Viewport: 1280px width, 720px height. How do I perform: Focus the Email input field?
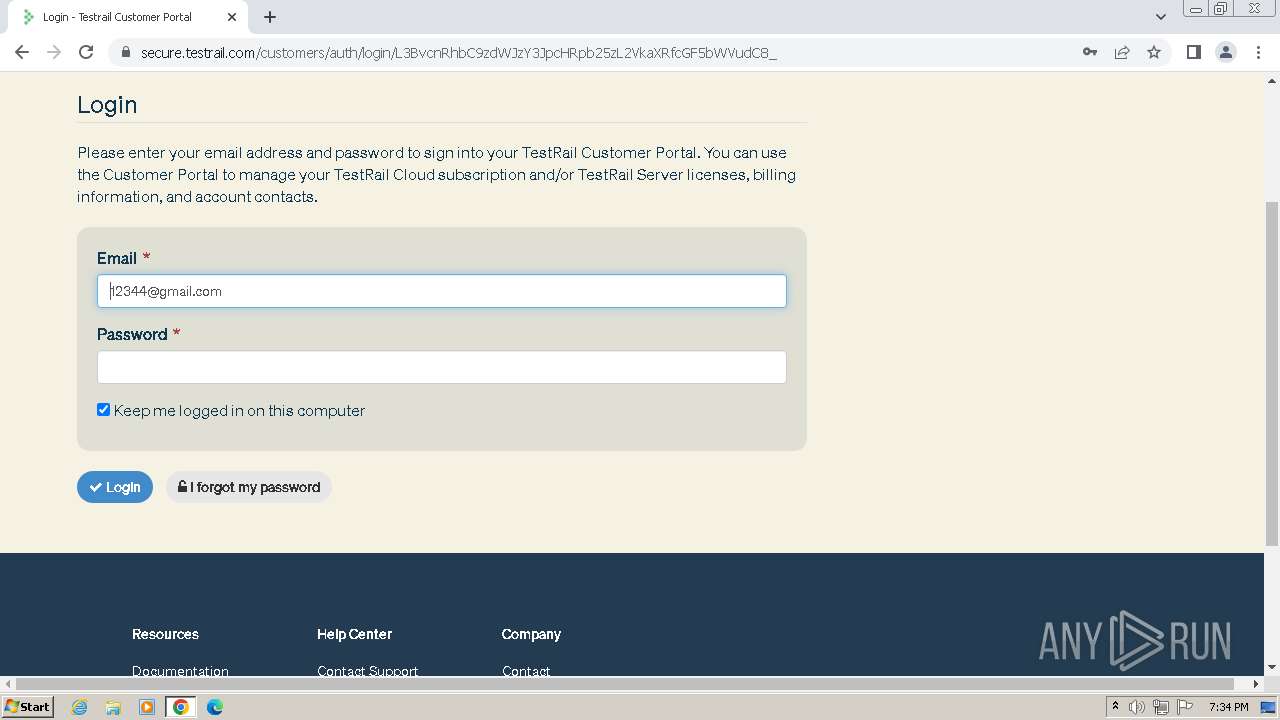442,291
